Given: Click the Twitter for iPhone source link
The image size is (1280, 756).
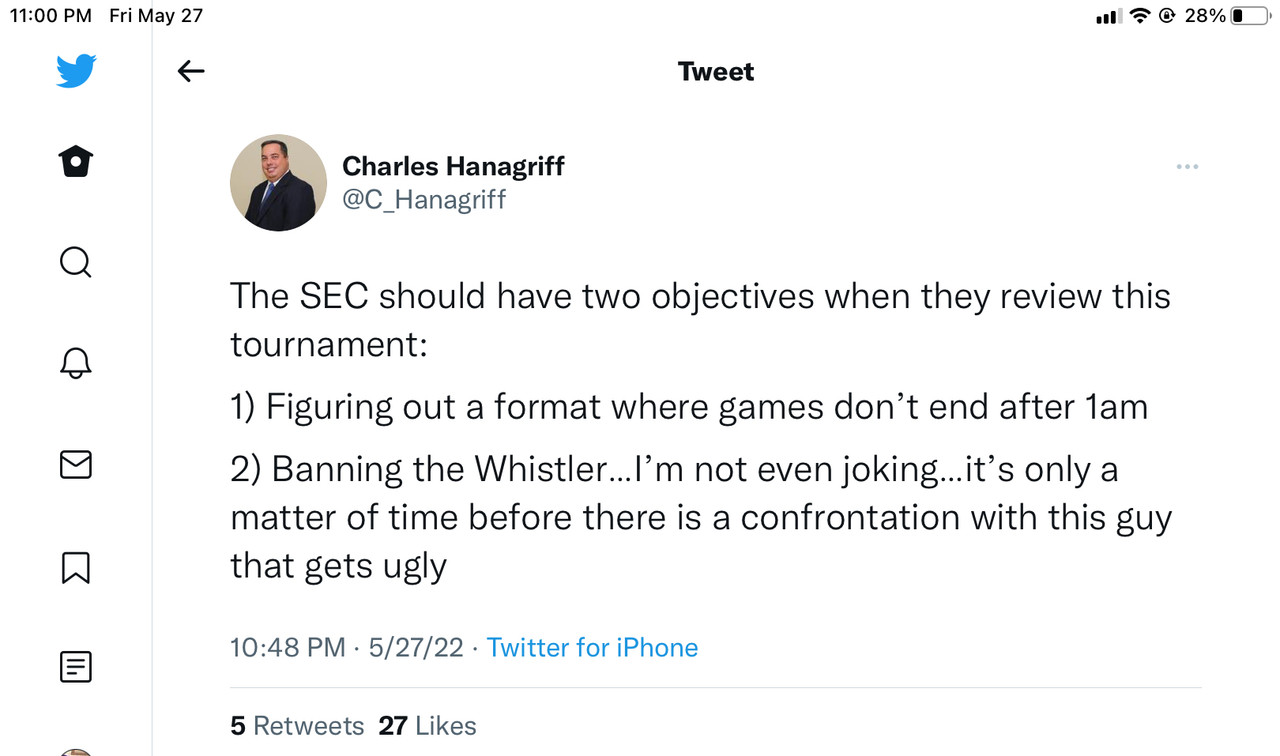Looking at the screenshot, I should (x=592, y=648).
